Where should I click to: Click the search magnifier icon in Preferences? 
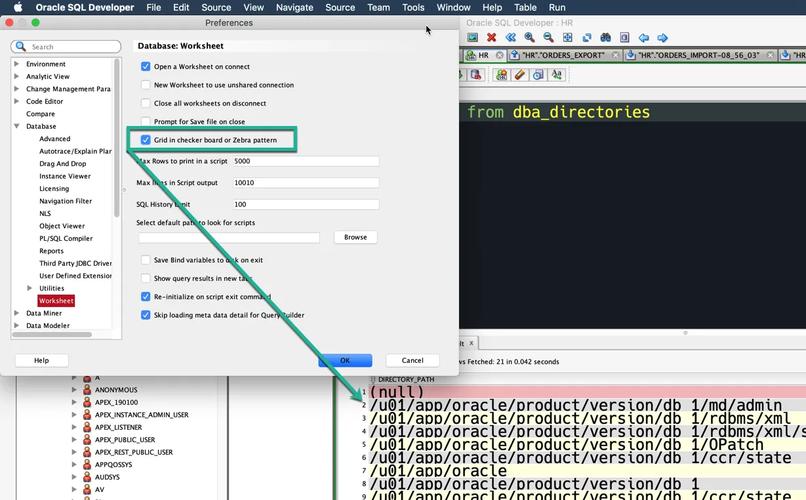[21, 46]
